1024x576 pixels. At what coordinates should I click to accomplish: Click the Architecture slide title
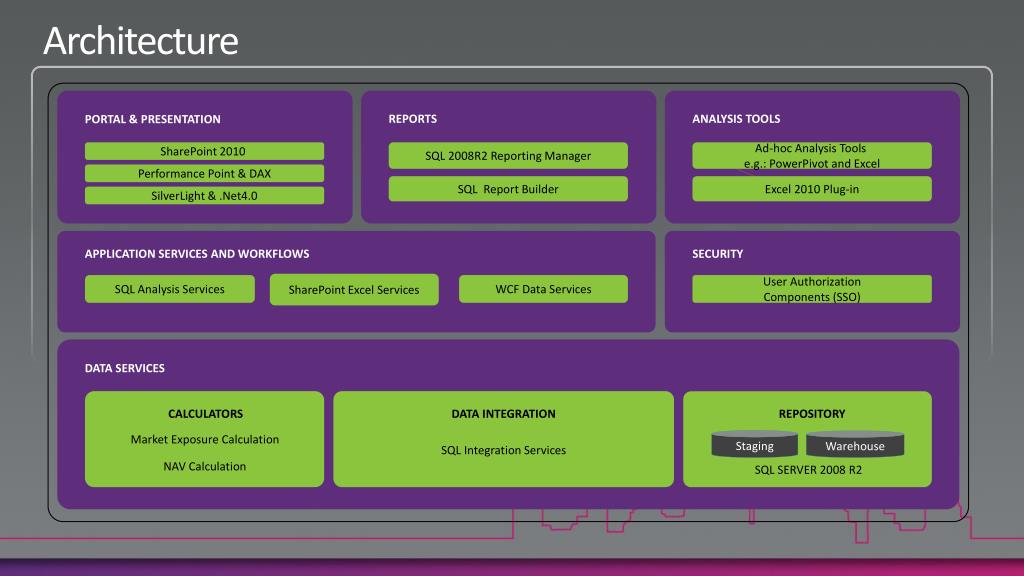(141, 40)
